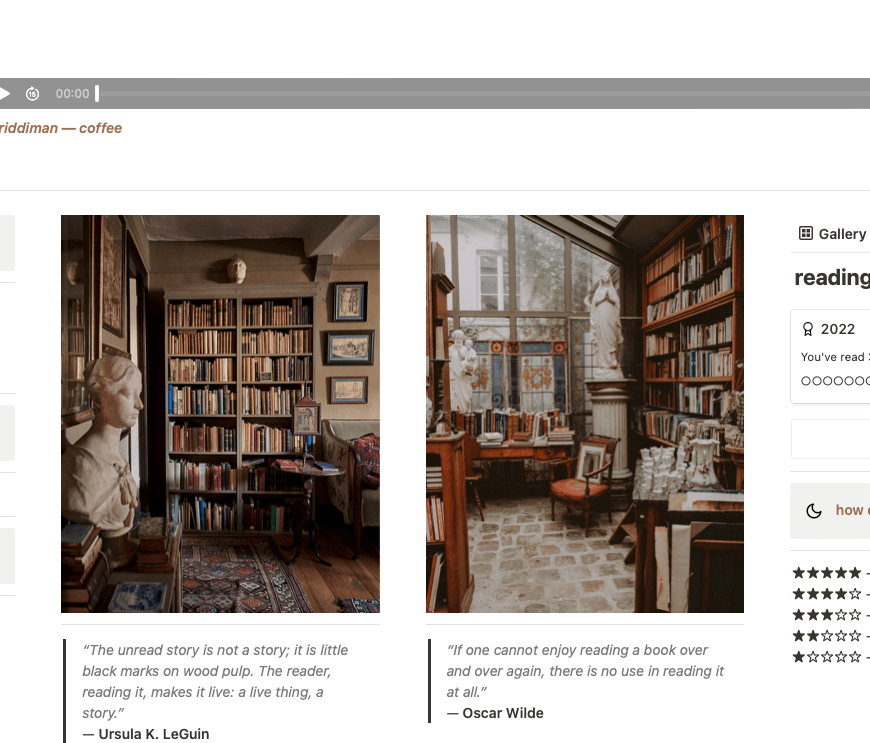Select the reading database heading
Viewport: 870px width, 743px height.
pyautogui.click(x=832, y=277)
